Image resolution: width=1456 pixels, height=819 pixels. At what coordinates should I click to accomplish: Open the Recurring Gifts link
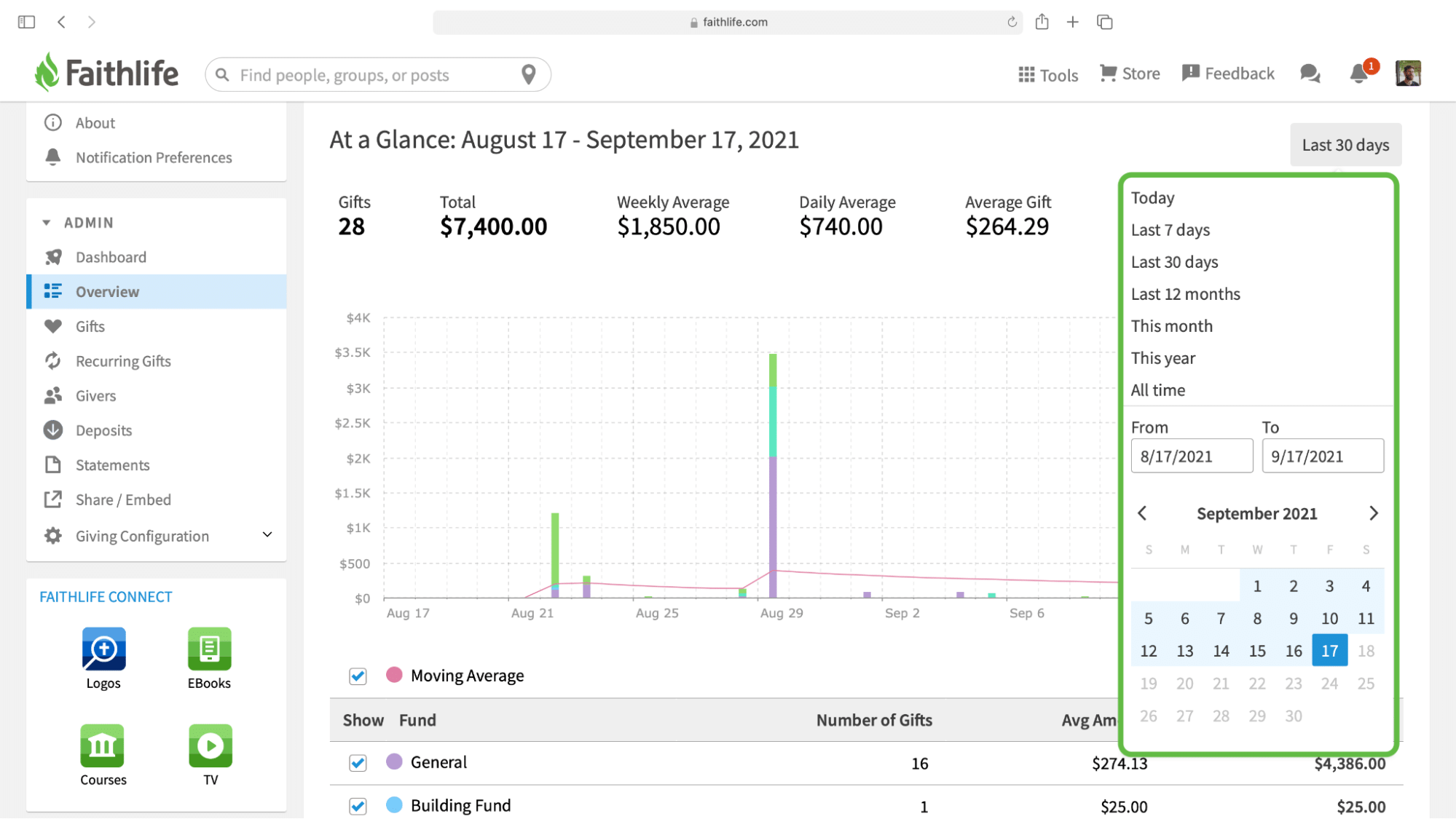tap(123, 361)
